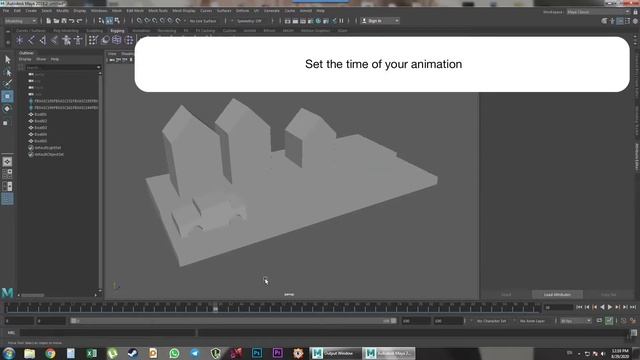Open the shelf tab selector menu

coord(8,31)
